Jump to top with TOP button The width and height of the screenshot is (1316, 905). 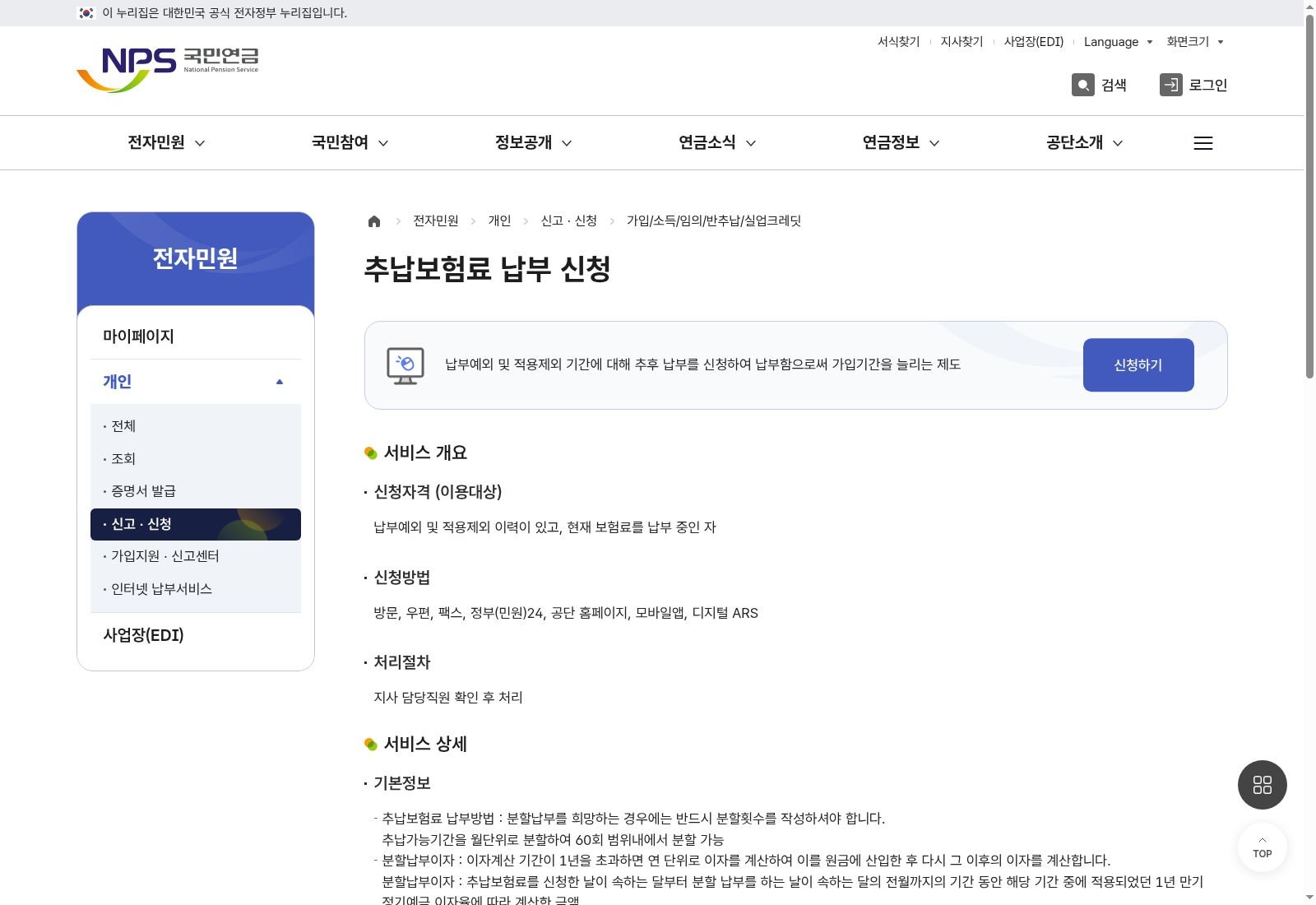coord(1262,847)
